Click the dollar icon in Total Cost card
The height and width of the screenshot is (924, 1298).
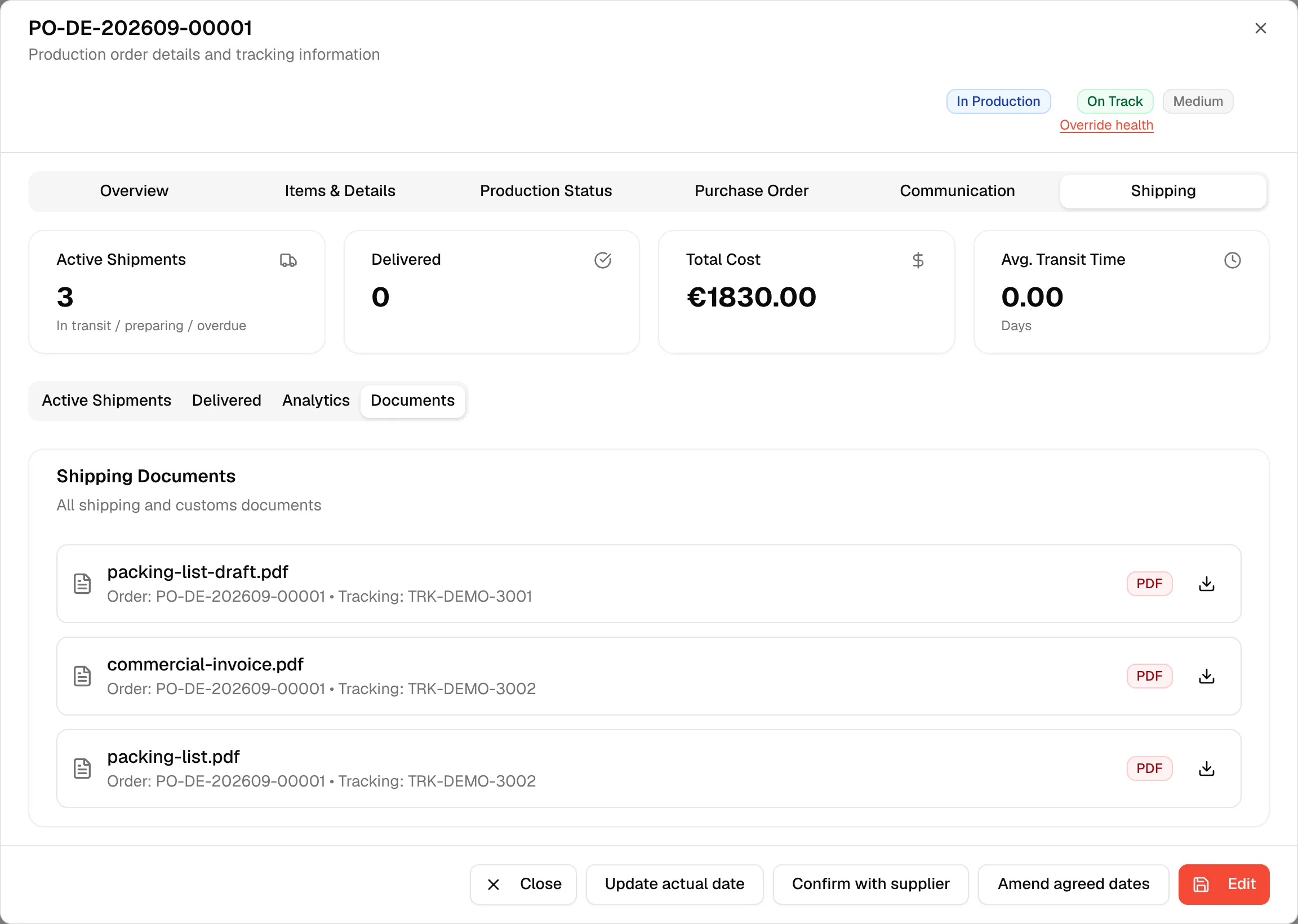tap(918, 260)
